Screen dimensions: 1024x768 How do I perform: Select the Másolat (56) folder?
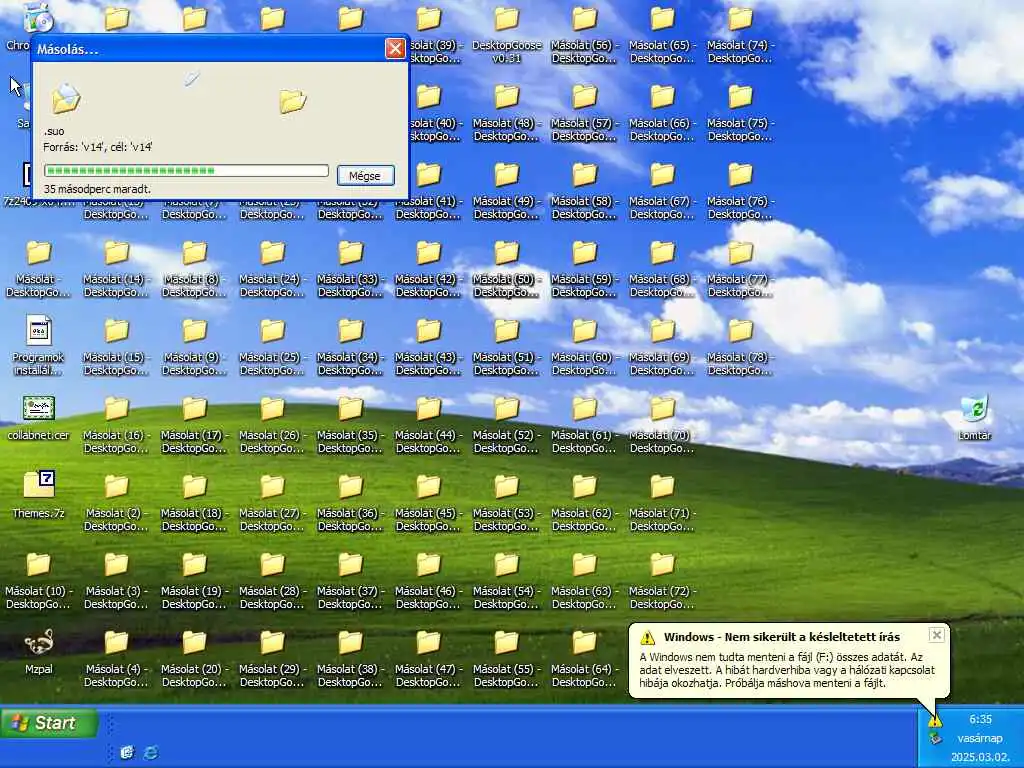click(584, 33)
